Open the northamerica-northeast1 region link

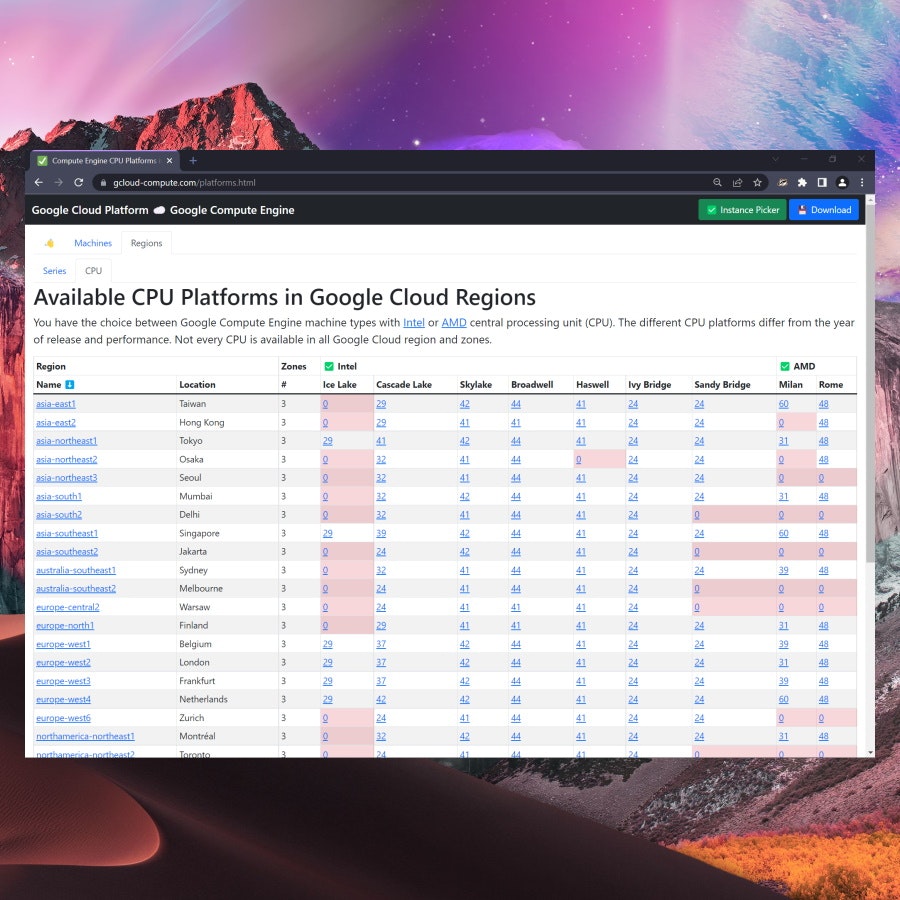click(86, 736)
